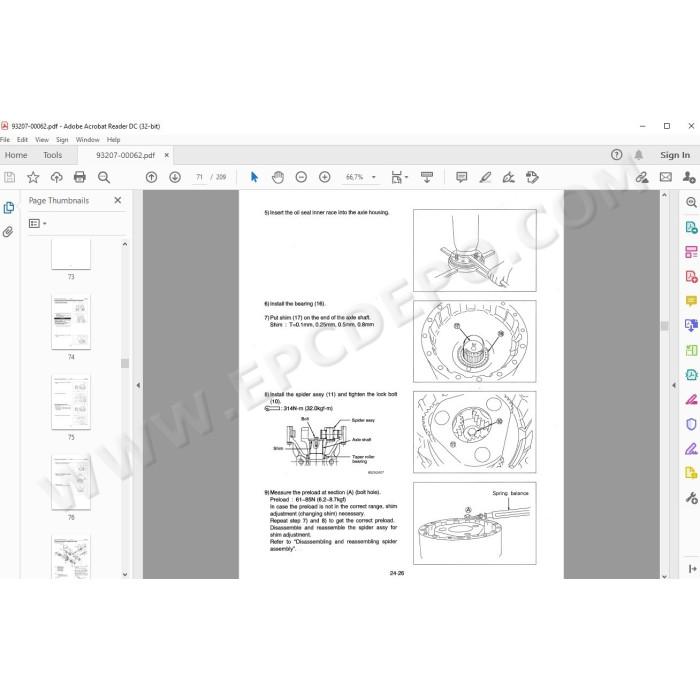Zoom out of the page

(x=301, y=177)
